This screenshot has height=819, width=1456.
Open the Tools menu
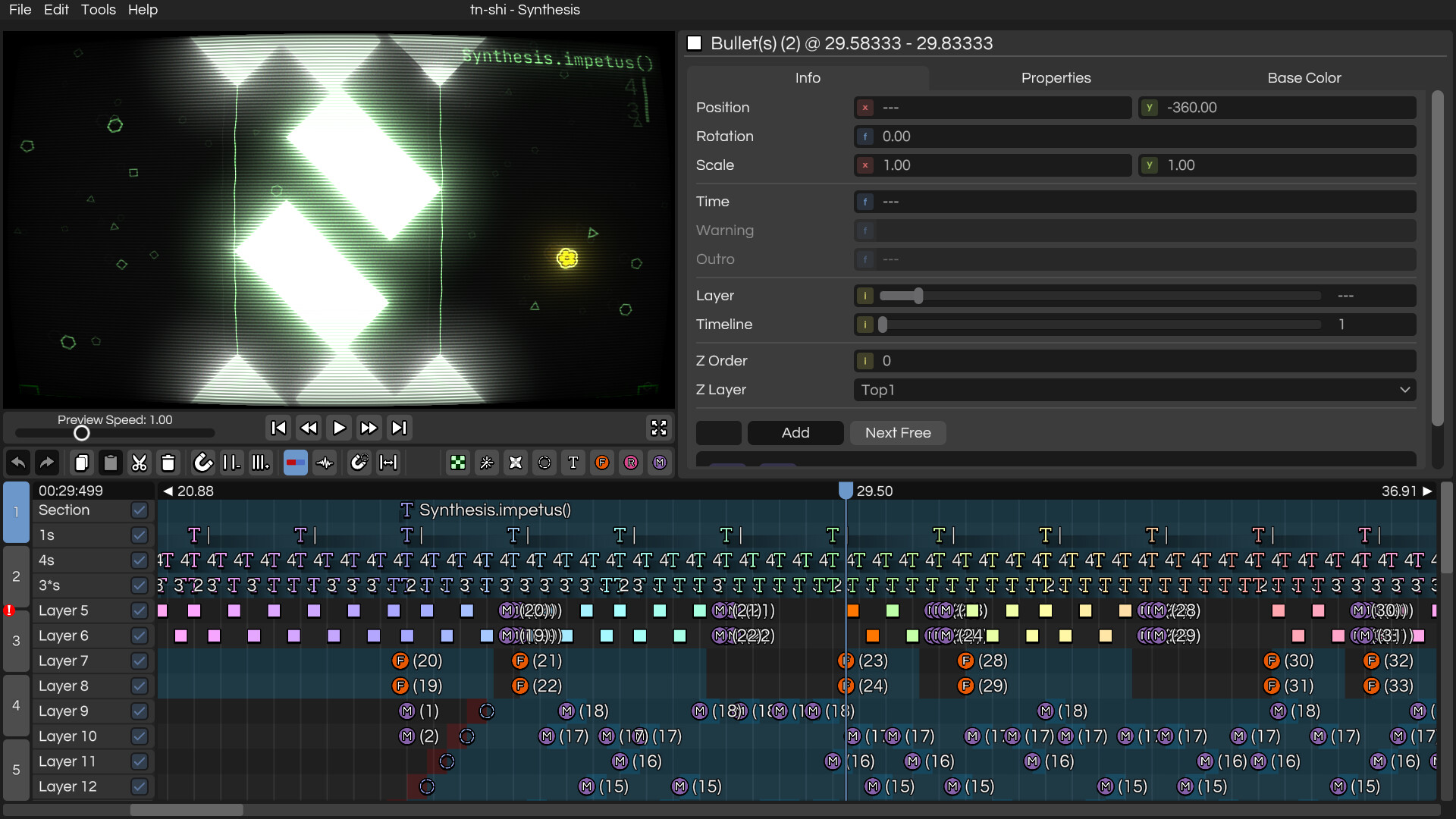pos(98,10)
